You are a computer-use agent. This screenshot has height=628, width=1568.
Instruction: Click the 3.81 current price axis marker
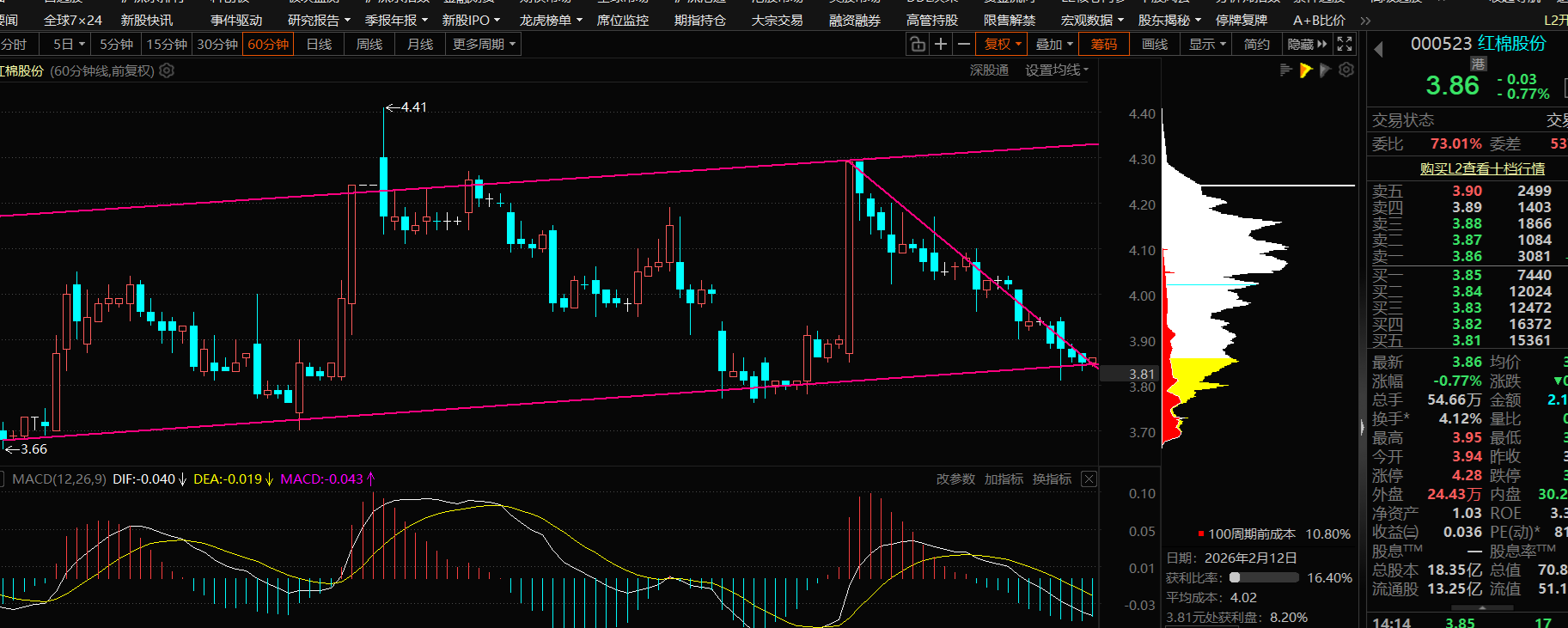coord(1131,374)
